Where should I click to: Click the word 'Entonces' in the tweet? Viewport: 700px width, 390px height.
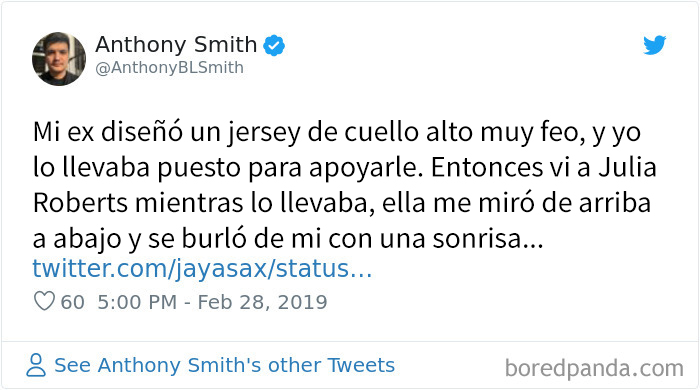(483, 168)
